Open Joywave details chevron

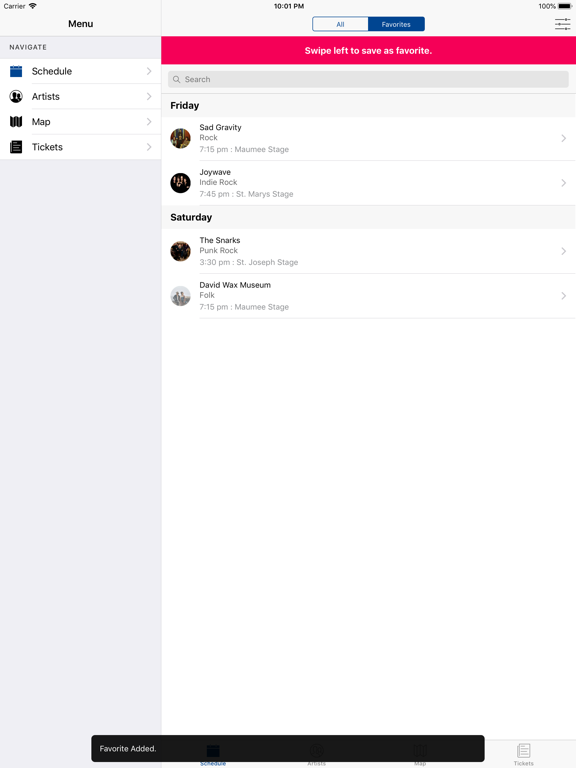564,183
